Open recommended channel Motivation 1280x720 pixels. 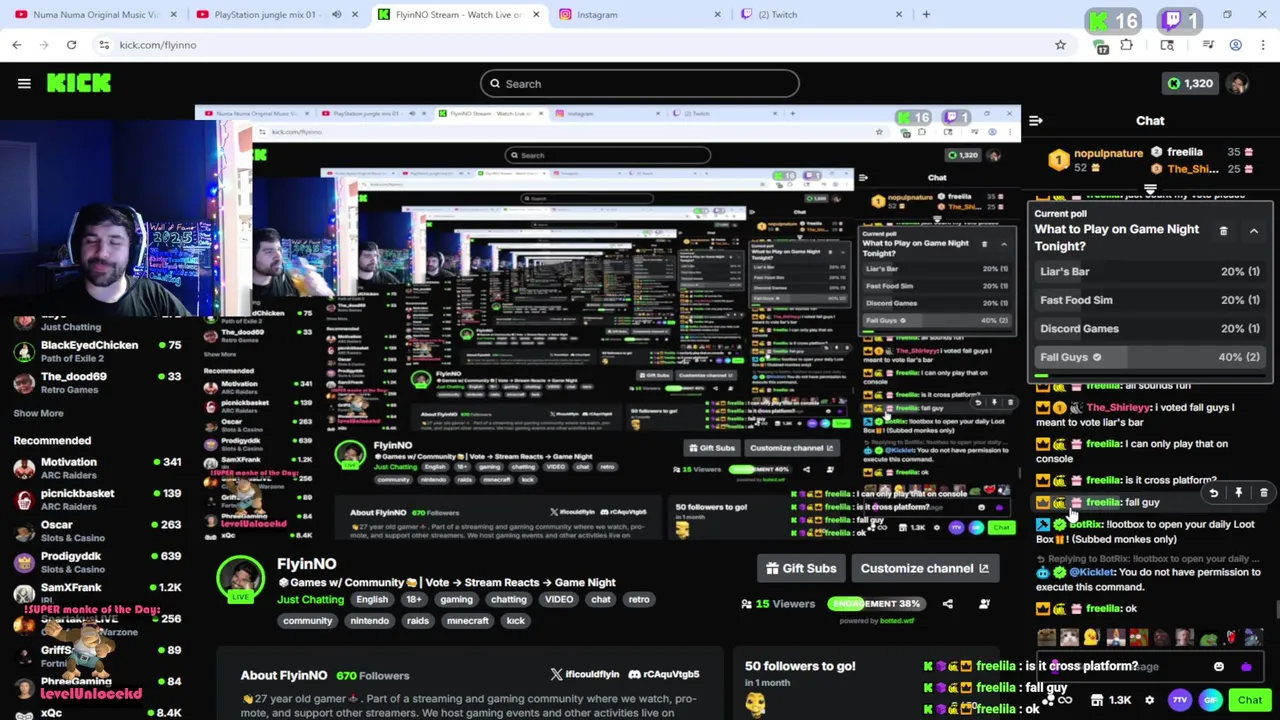pyautogui.click(x=97, y=468)
